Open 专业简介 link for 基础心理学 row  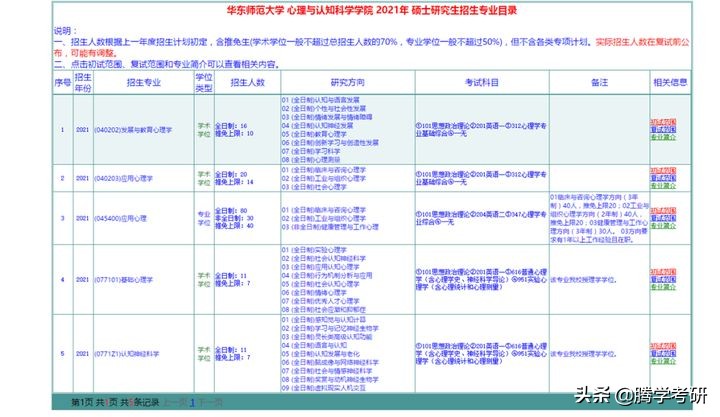click(663, 287)
